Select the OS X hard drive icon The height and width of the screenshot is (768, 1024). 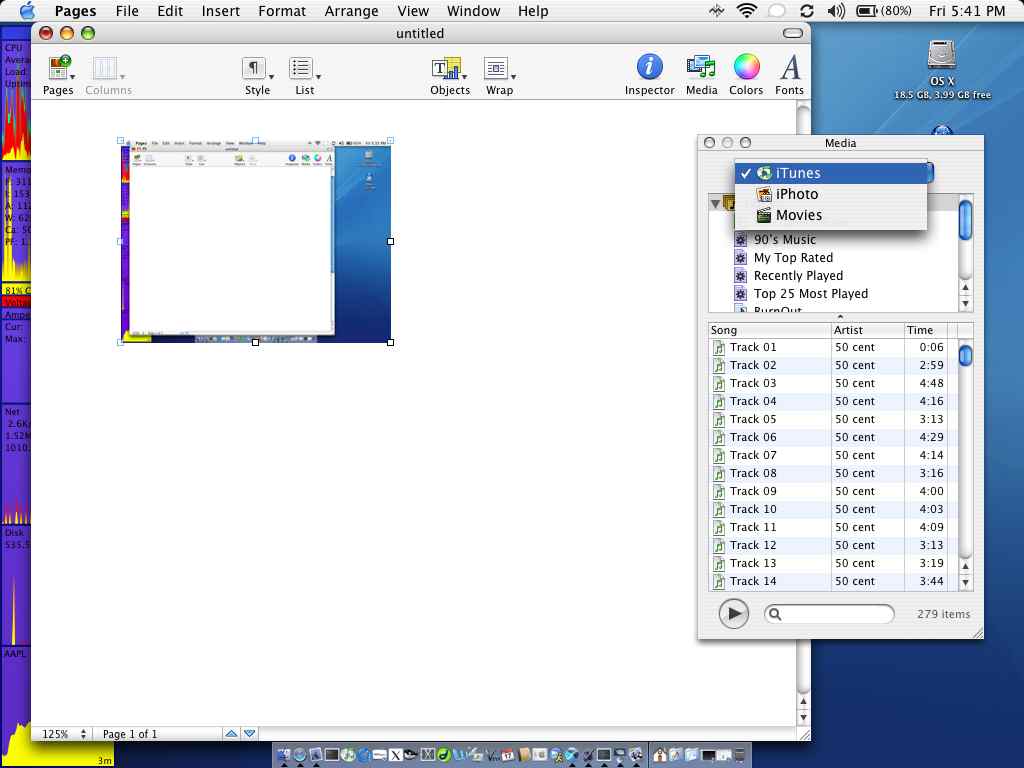click(x=942, y=55)
